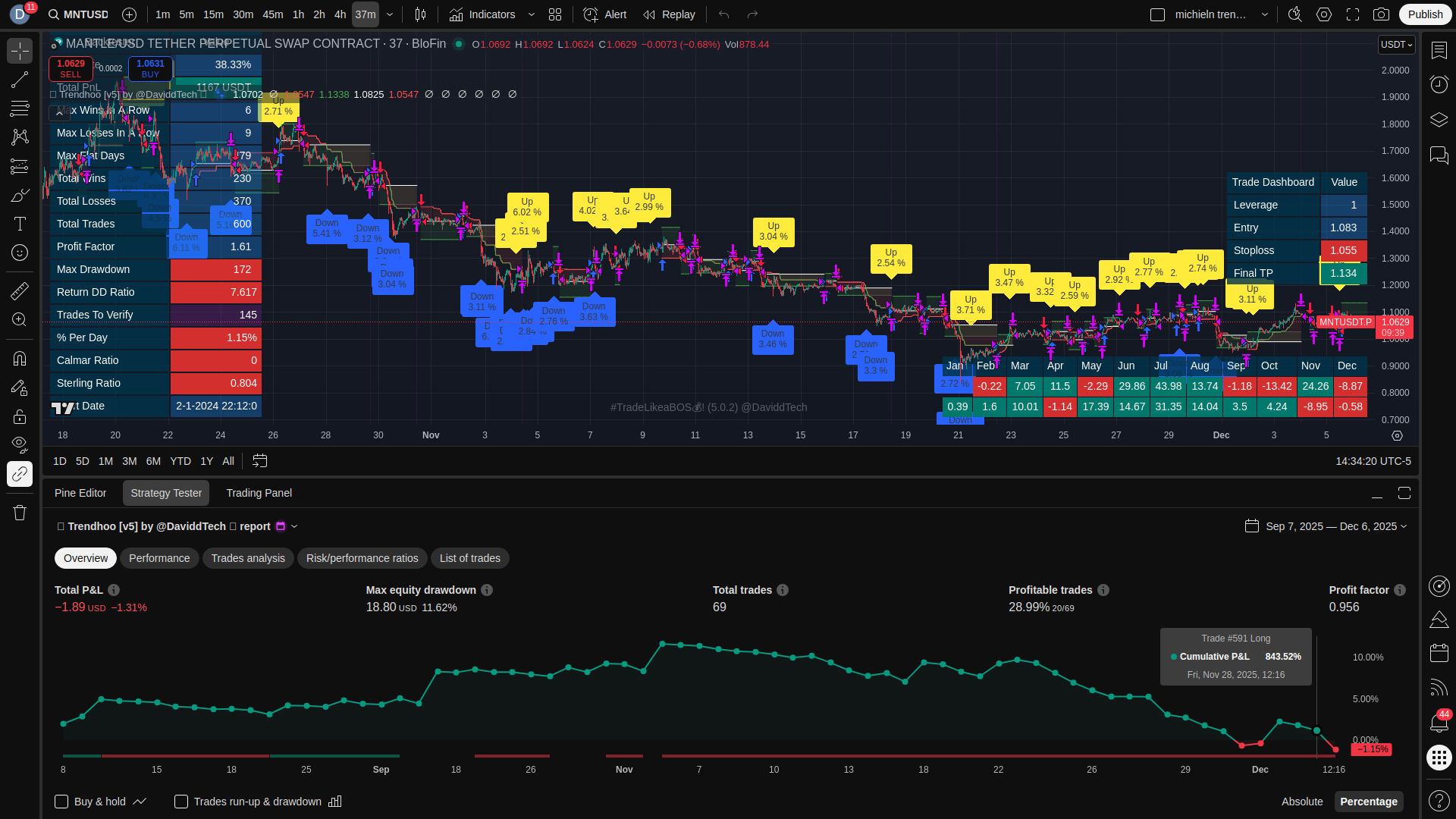Take a chart snapshot camera icon
The image size is (1456, 819).
1382,14
